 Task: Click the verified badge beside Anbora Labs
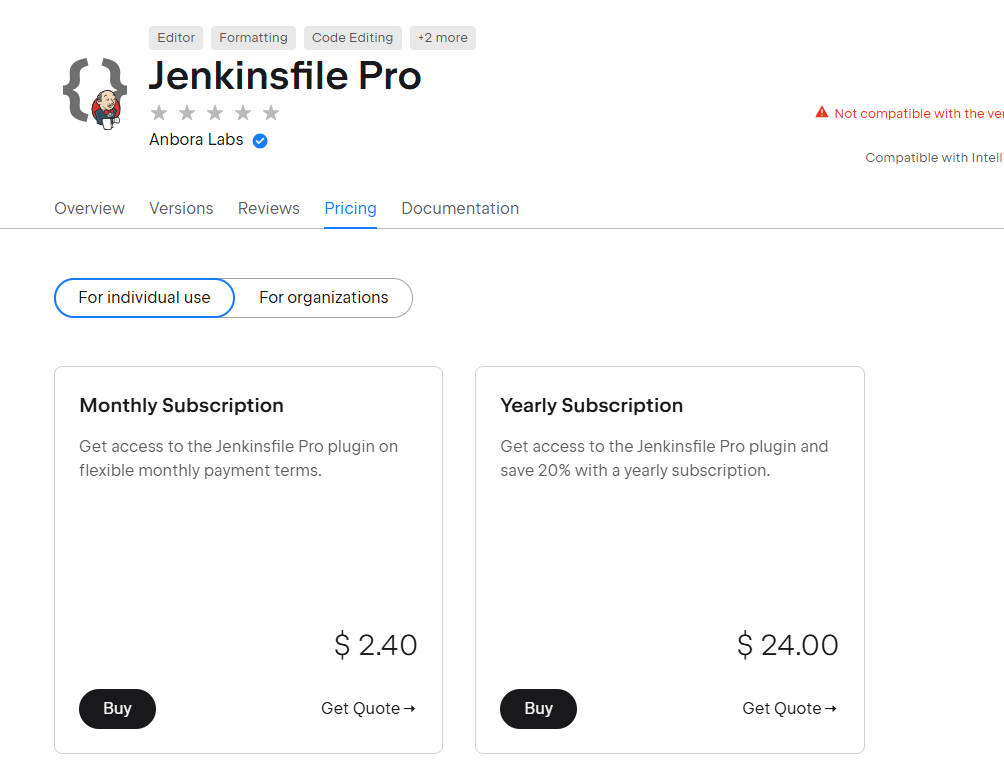tap(260, 141)
